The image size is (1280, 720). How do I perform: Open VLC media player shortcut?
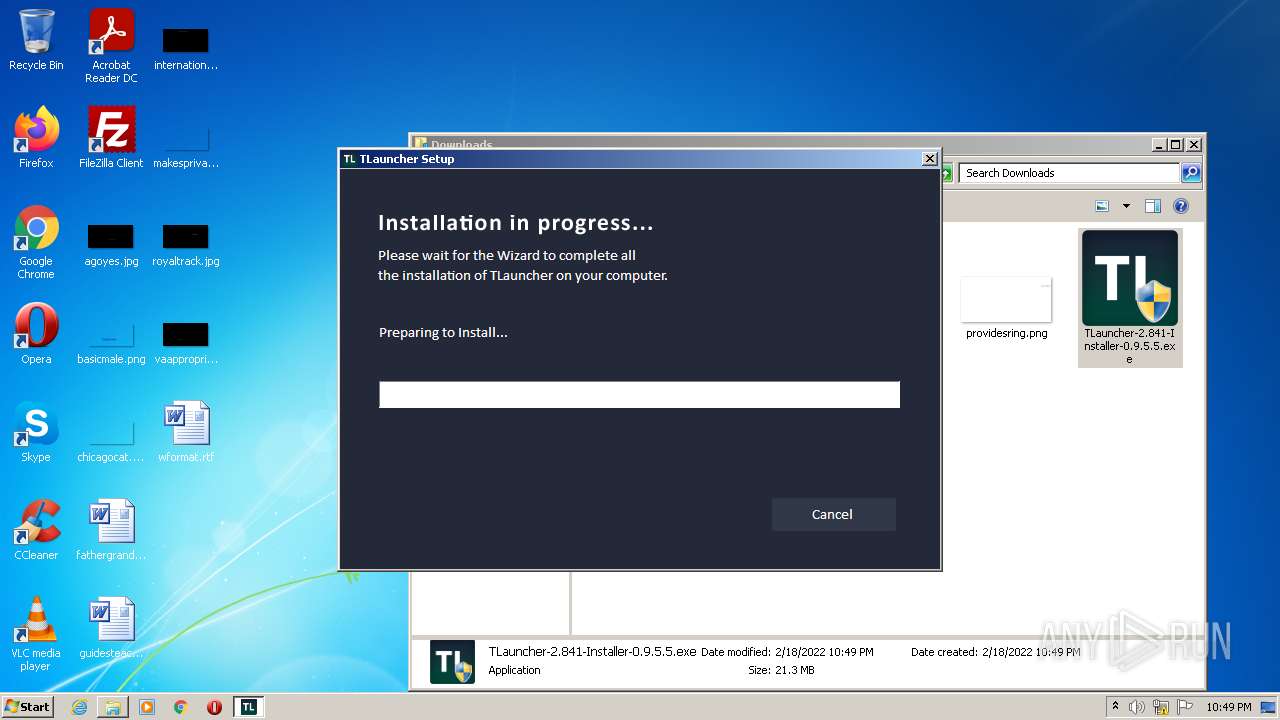click(x=36, y=634)
